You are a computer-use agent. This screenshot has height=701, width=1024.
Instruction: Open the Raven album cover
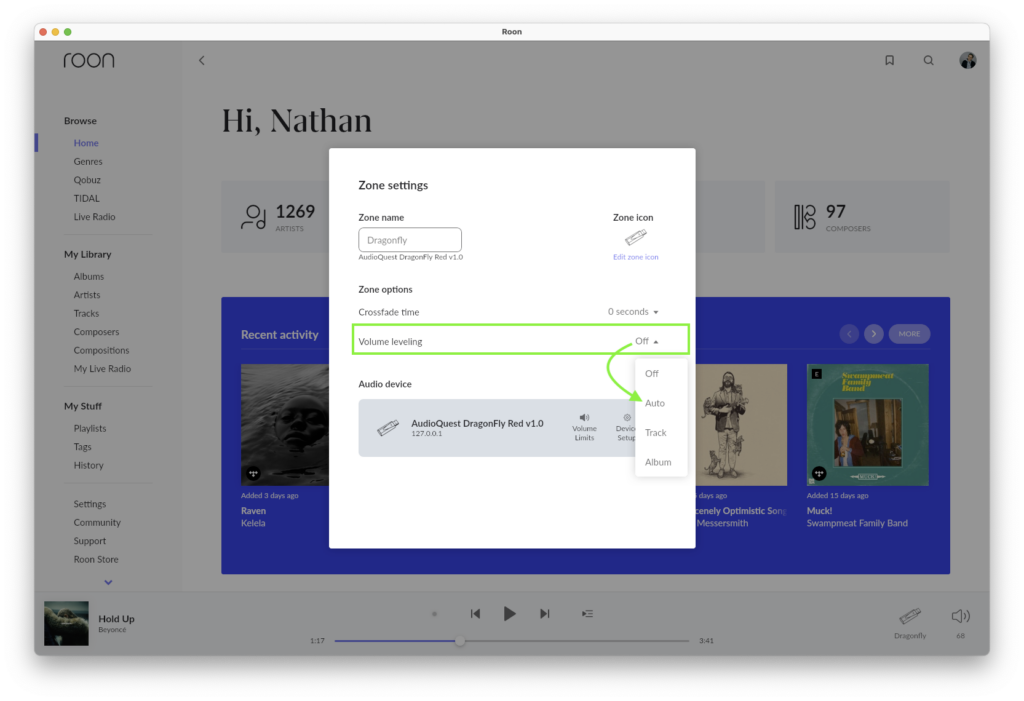point(285,425)
